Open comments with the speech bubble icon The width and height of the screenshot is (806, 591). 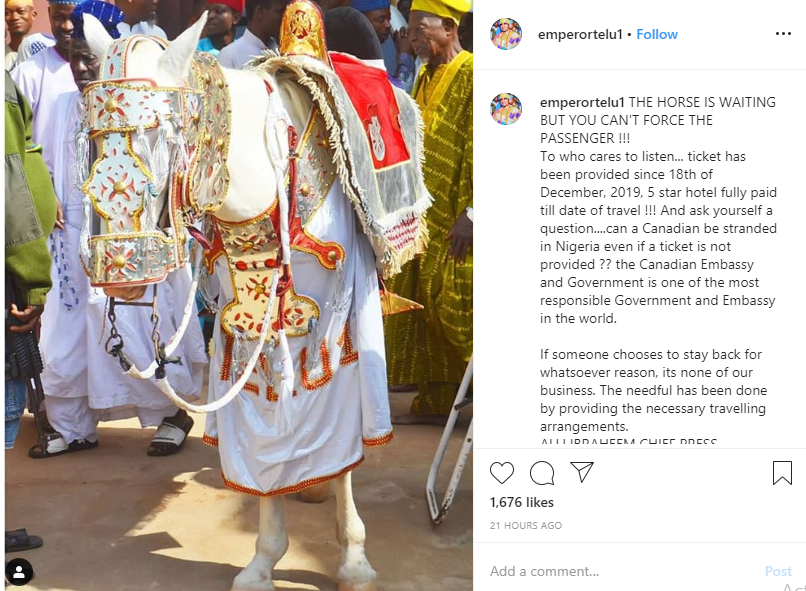542,473
